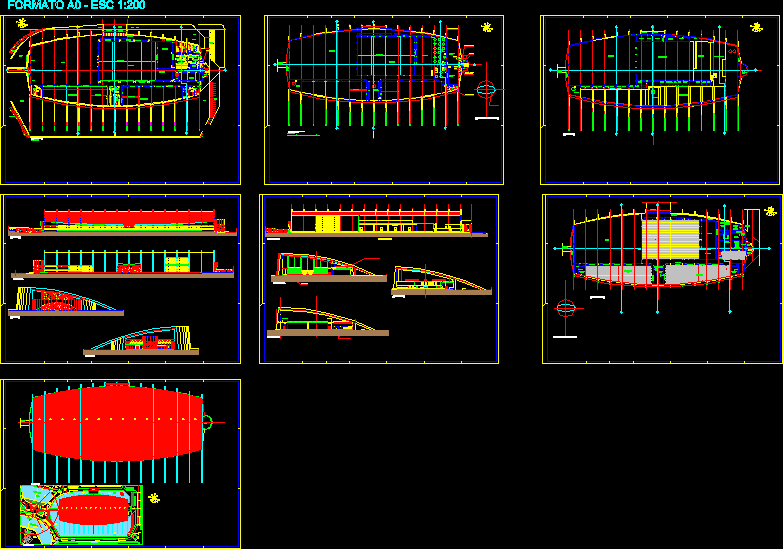Select the key-plan ellipse symbol on the middle-right sheet
Viewport: 783px width, 549px height.
tap(565, 309)
